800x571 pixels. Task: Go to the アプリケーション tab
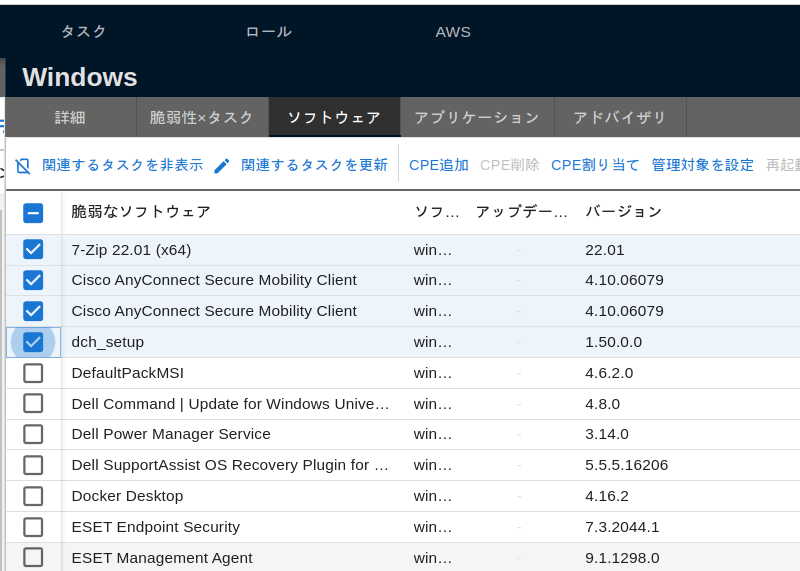tap(477, 118)
